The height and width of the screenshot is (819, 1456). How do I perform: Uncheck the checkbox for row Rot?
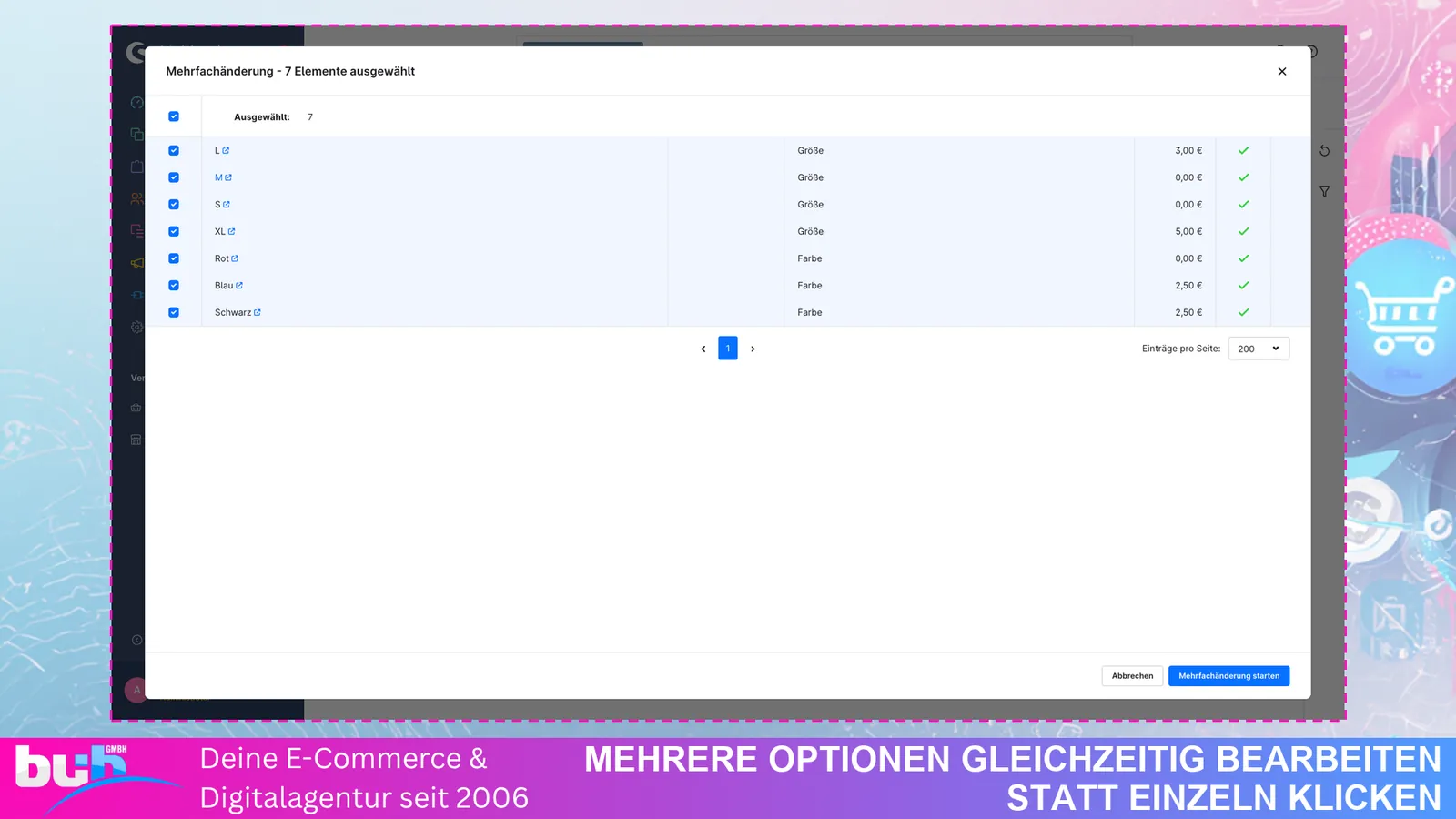click(x=174, y=258)
